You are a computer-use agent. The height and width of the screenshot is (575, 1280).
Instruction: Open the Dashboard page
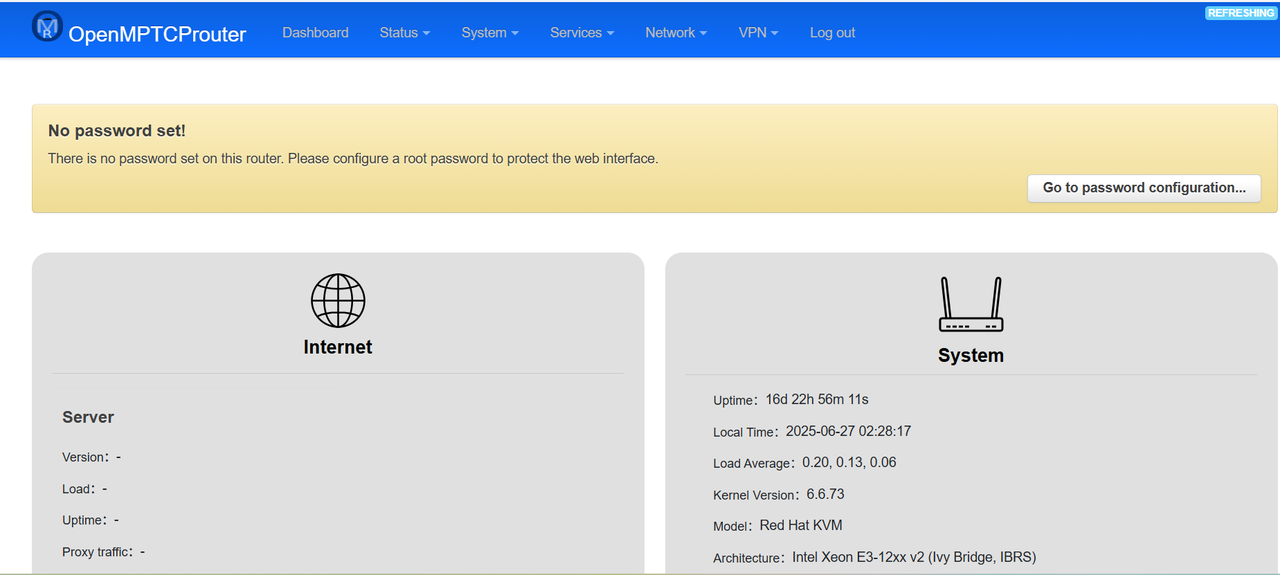(x=315, y=32)
